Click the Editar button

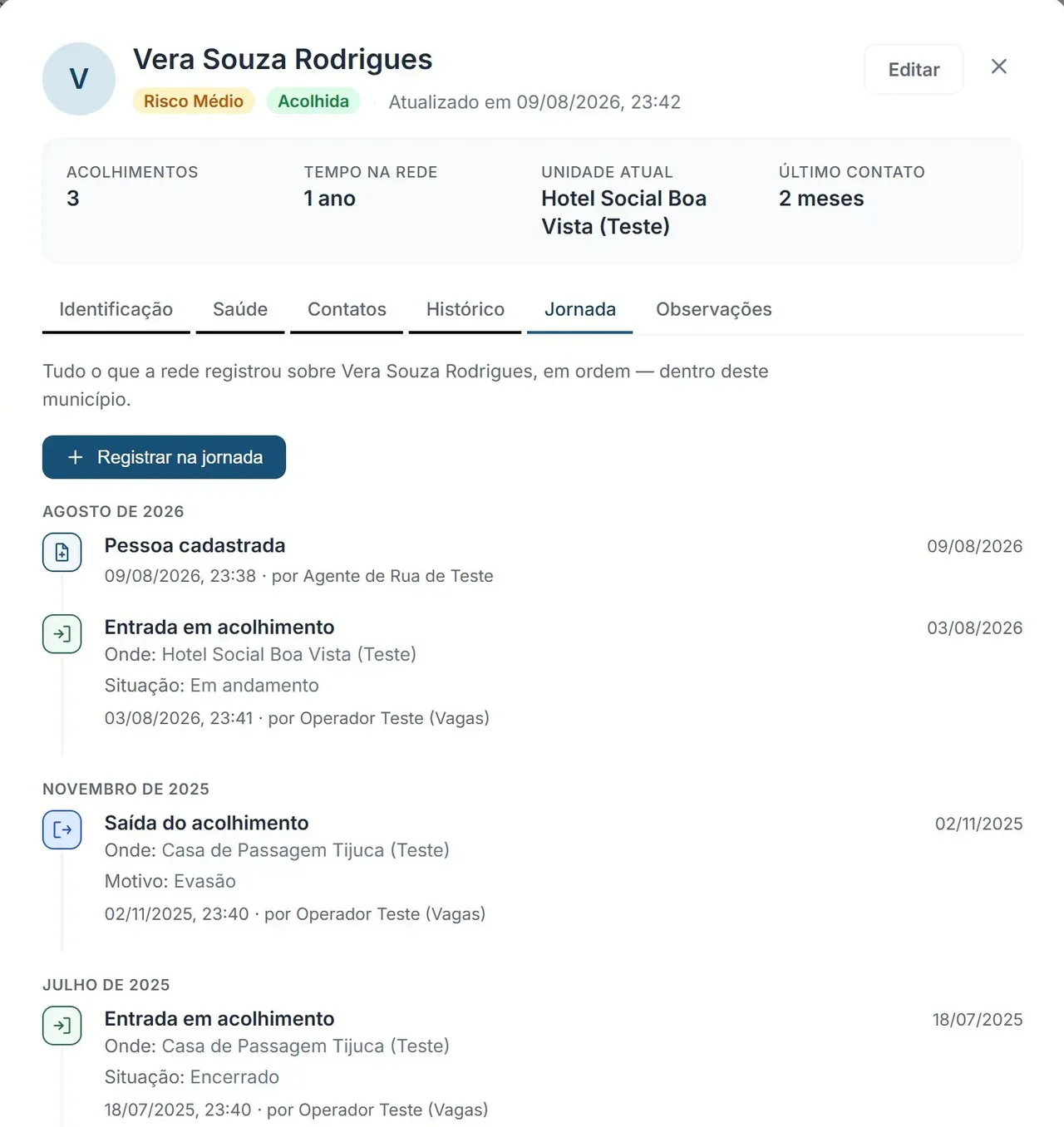click(914, 70)
